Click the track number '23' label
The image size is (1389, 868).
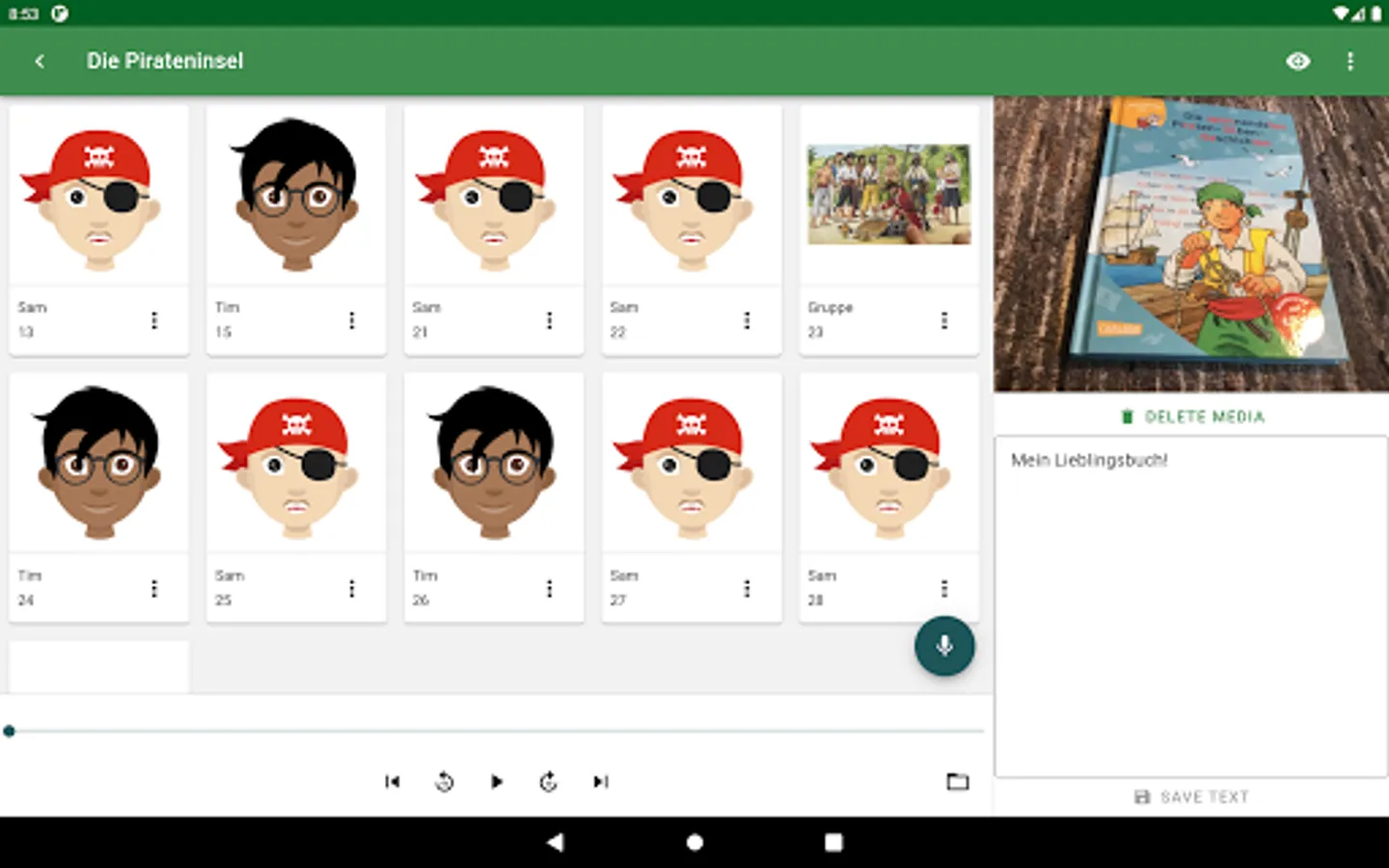coord(816,332)
